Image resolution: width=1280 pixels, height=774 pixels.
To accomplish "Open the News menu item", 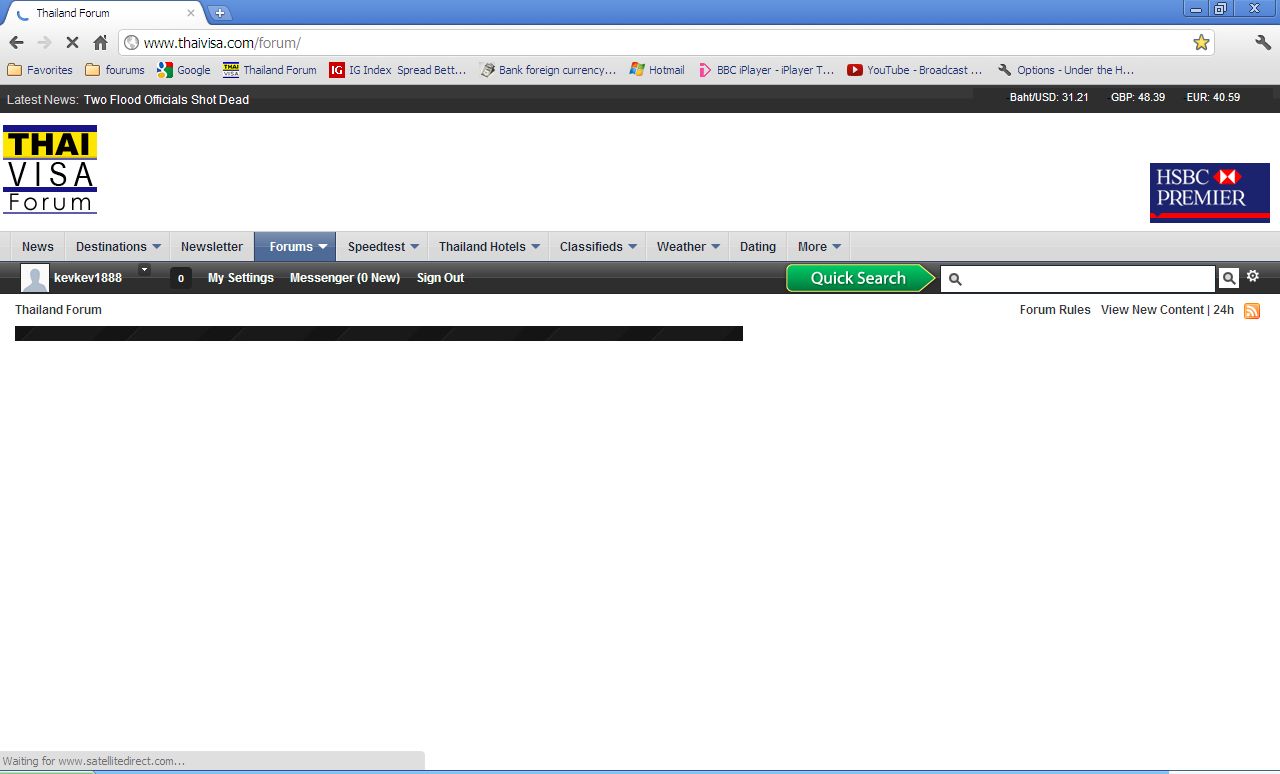I will [38, 247].
